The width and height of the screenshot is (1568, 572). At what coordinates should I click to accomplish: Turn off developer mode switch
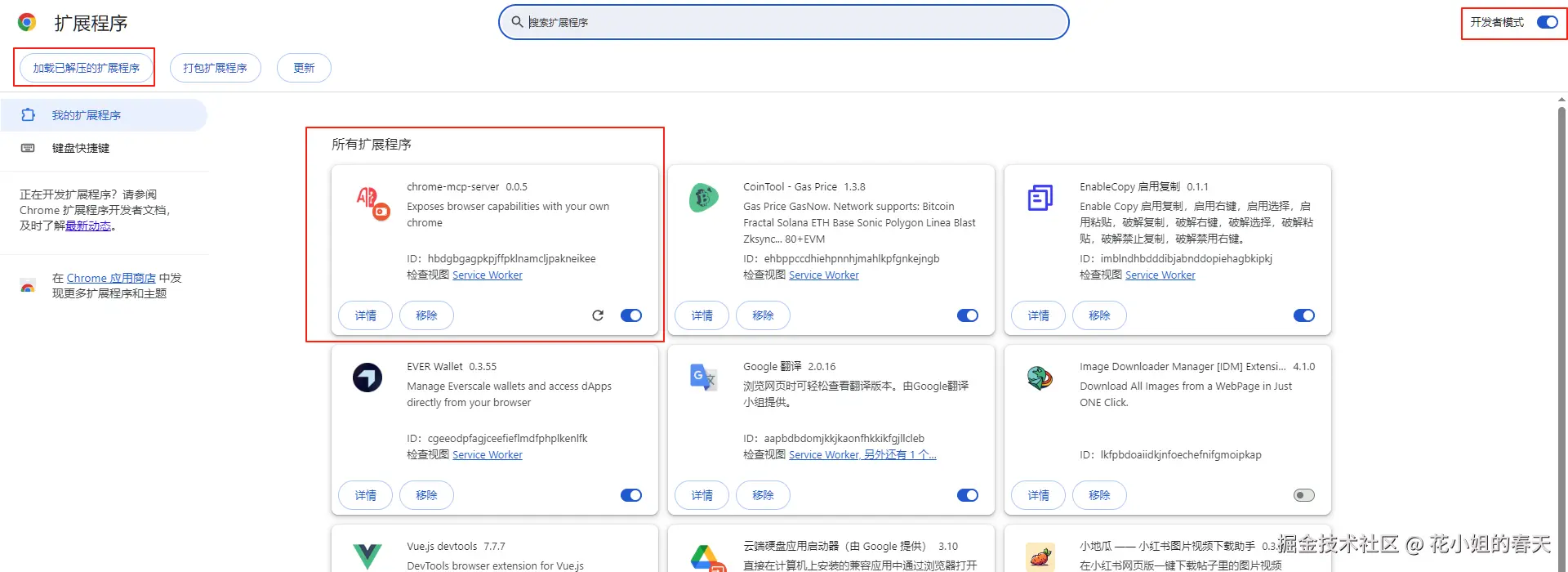1547,22
